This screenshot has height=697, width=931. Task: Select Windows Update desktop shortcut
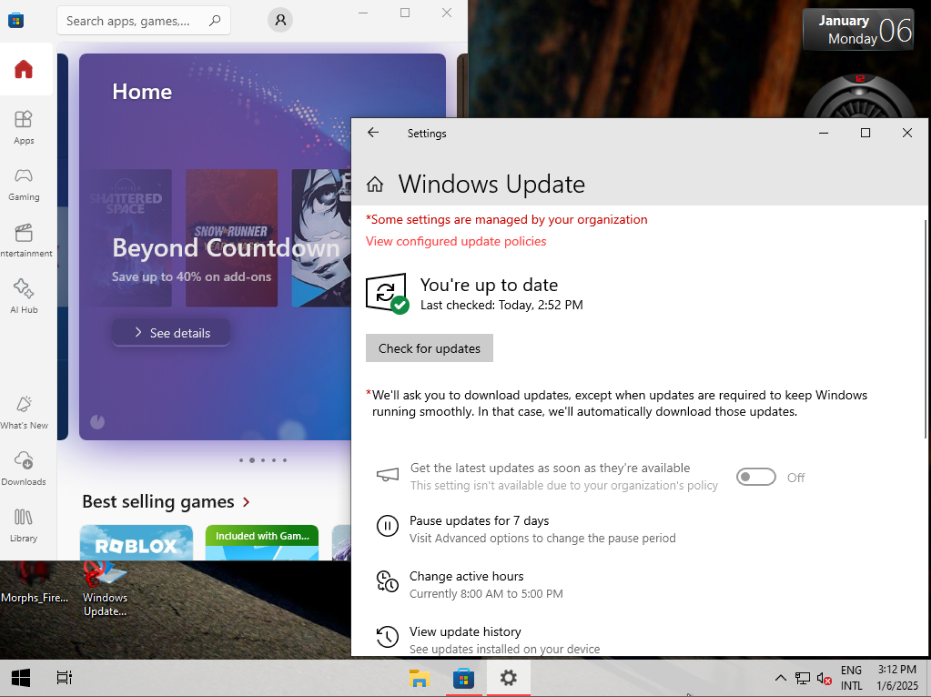tap(105, 589)
